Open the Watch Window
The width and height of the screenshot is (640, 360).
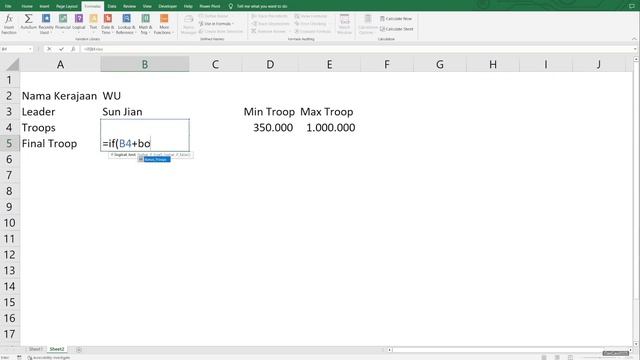pyautogui.click(x=344, y=24)
